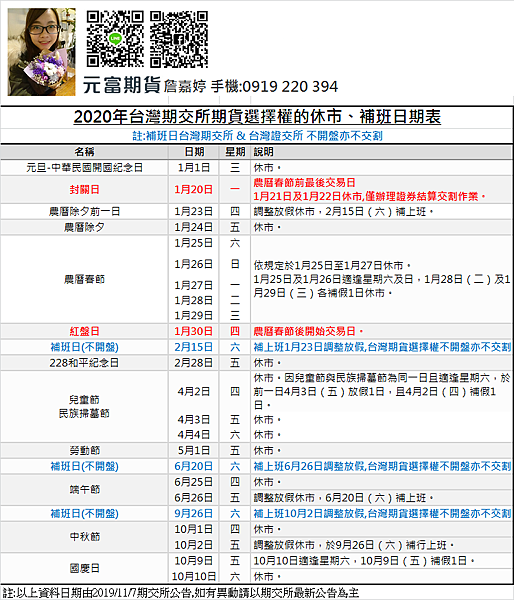This screenshot has width=514, height=600.
Task: Click the 星期 column header
Action: pyautogui.click(x=235, y=152)
